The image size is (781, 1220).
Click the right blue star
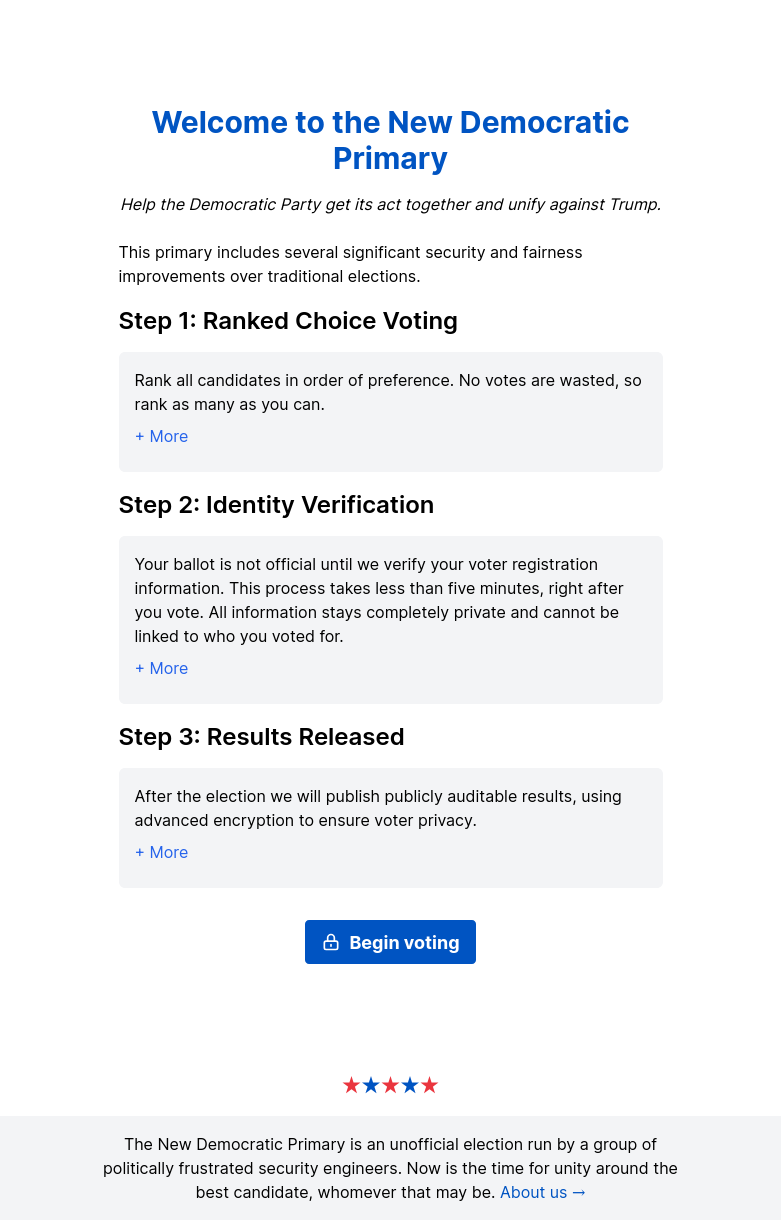coord(410,1086)
